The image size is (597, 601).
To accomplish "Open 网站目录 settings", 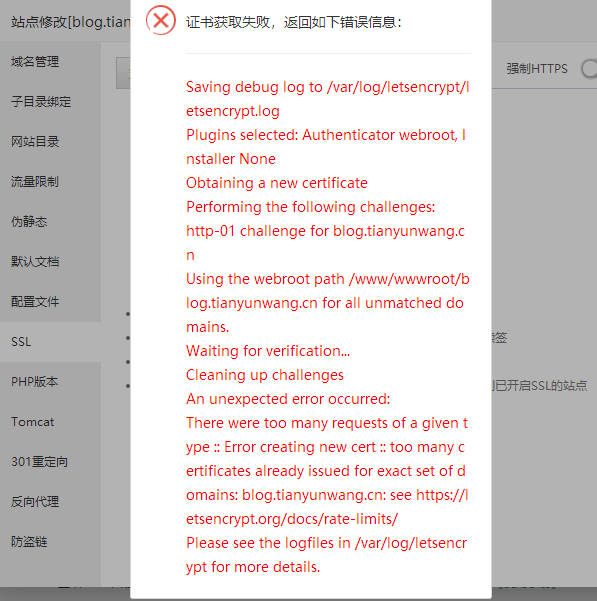I will (35, 141).
